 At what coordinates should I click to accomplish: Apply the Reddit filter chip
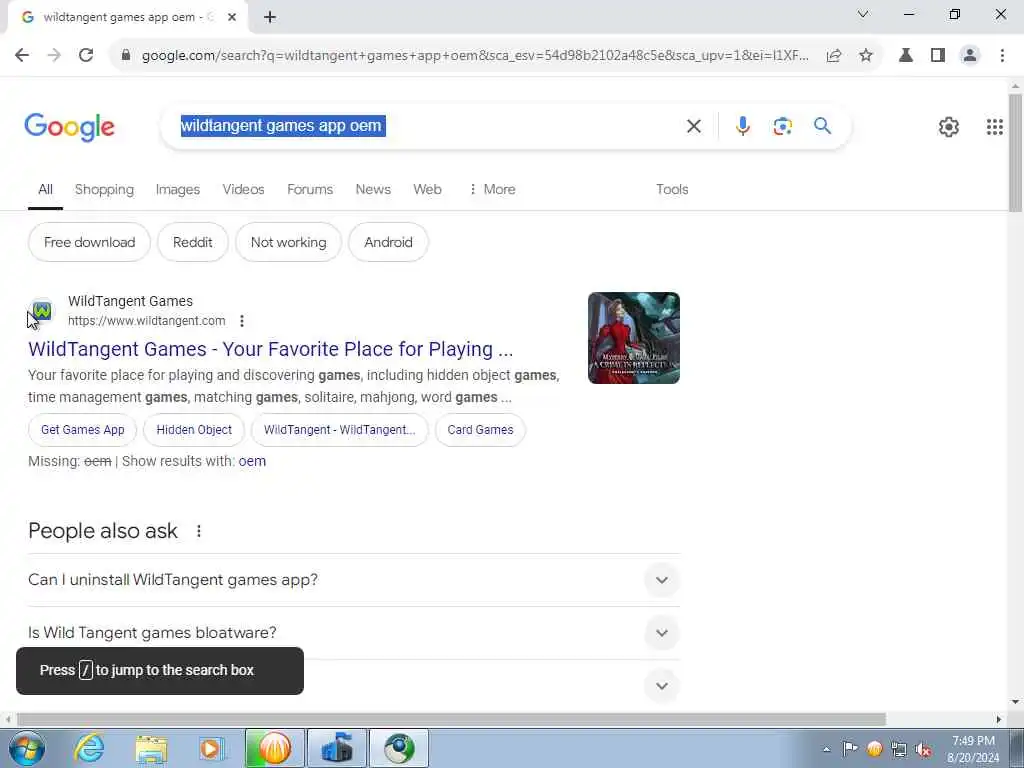tap(193, 242)
